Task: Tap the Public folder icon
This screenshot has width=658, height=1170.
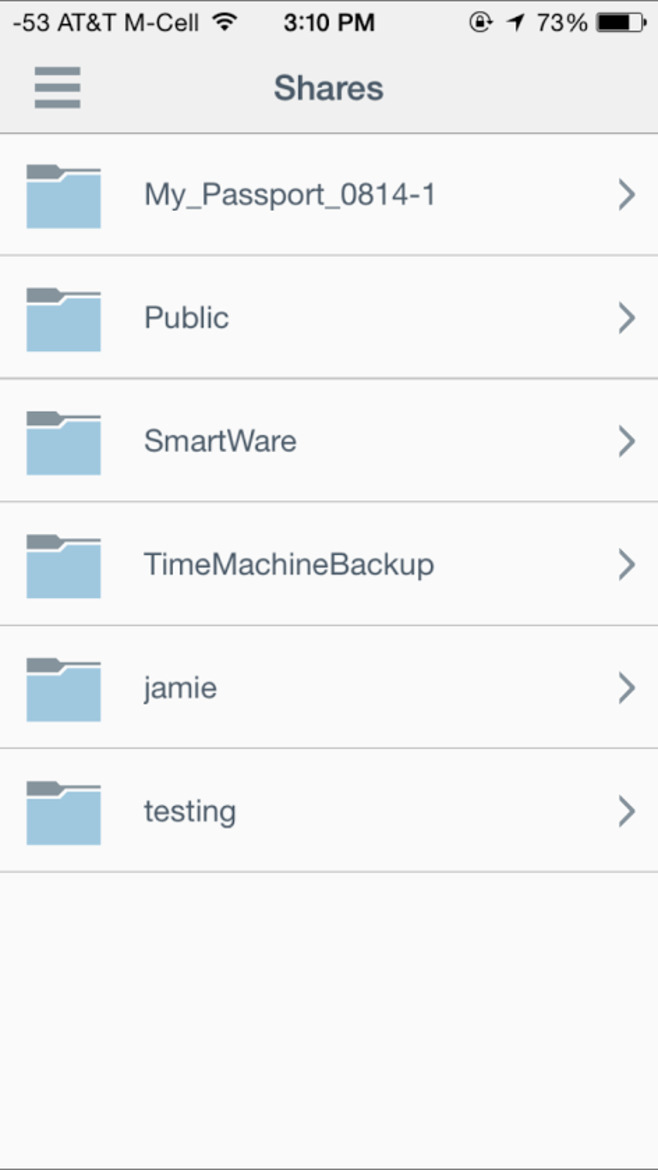Action: [63, 319]
